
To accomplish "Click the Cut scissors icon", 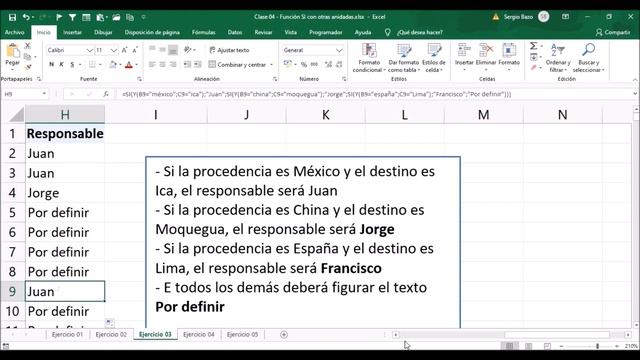I will (28, 46).
